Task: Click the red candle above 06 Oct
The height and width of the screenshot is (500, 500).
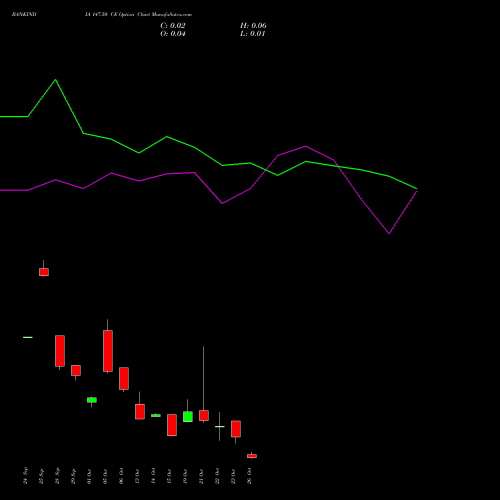Action: point(124,378)
